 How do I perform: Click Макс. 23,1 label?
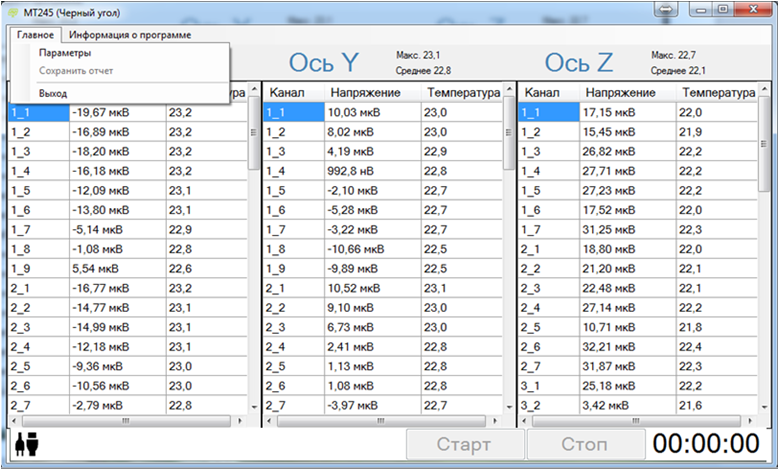coord(418,55)
